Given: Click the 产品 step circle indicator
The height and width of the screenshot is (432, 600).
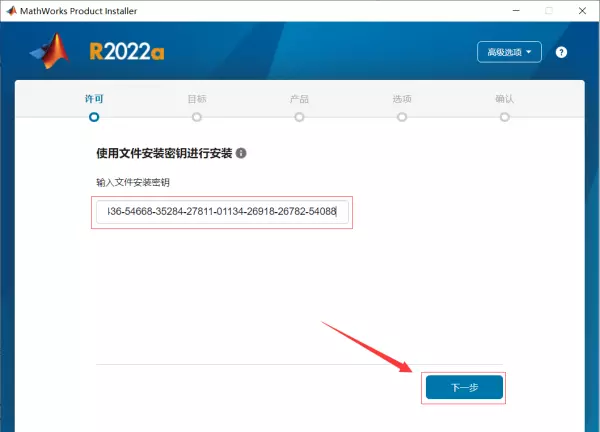Looking at the screenshot, I should coord(299,117).
